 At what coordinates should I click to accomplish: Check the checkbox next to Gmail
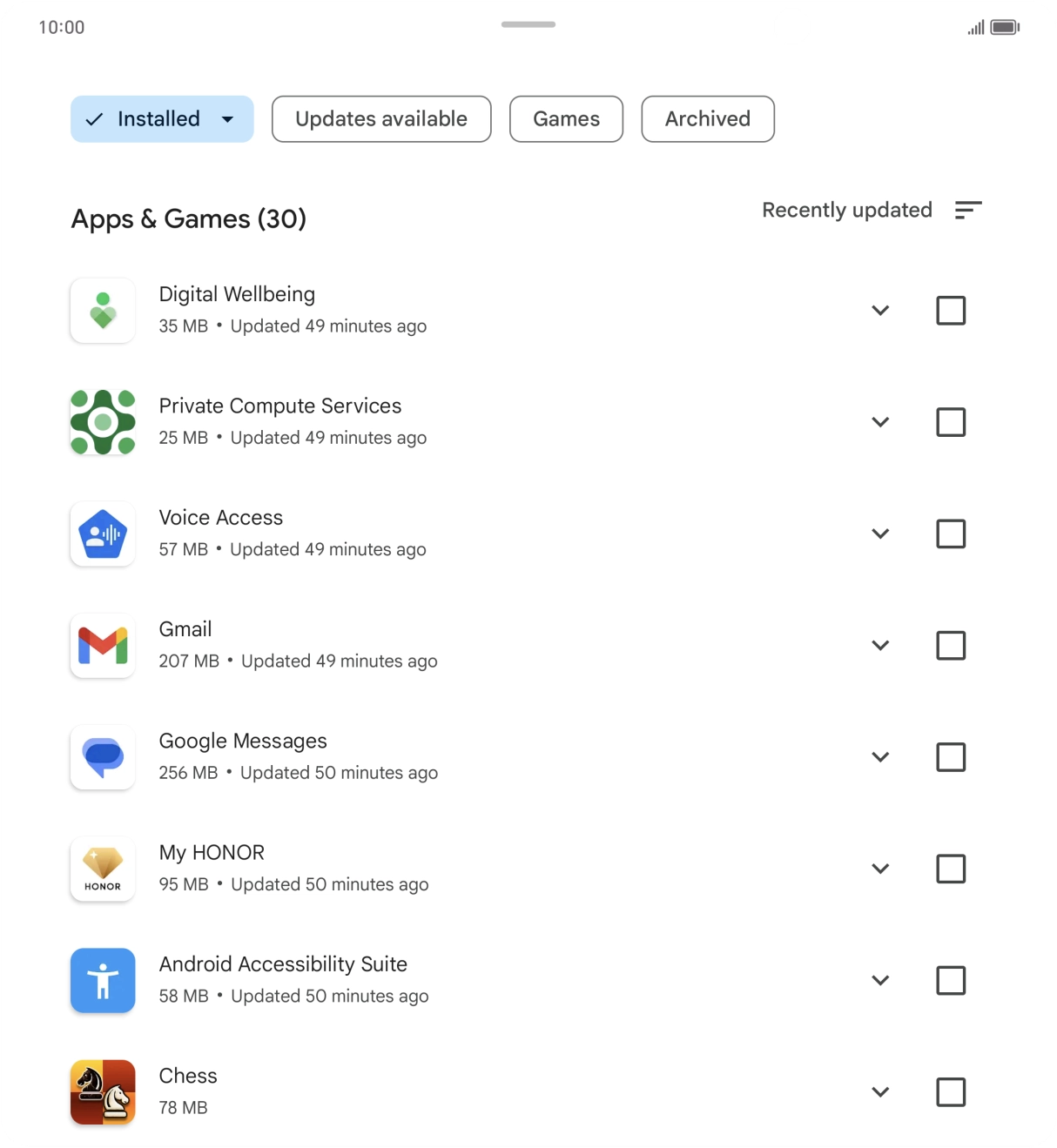951,646
